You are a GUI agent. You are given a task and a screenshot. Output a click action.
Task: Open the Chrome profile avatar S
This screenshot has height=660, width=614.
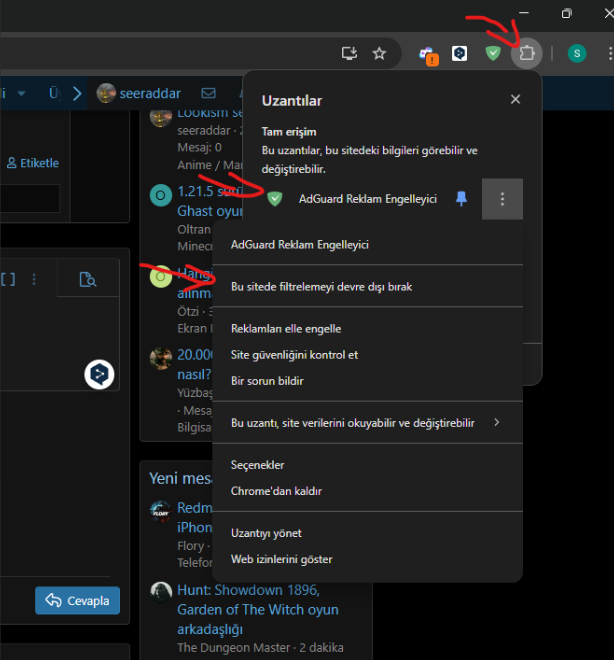coord(577,53)
